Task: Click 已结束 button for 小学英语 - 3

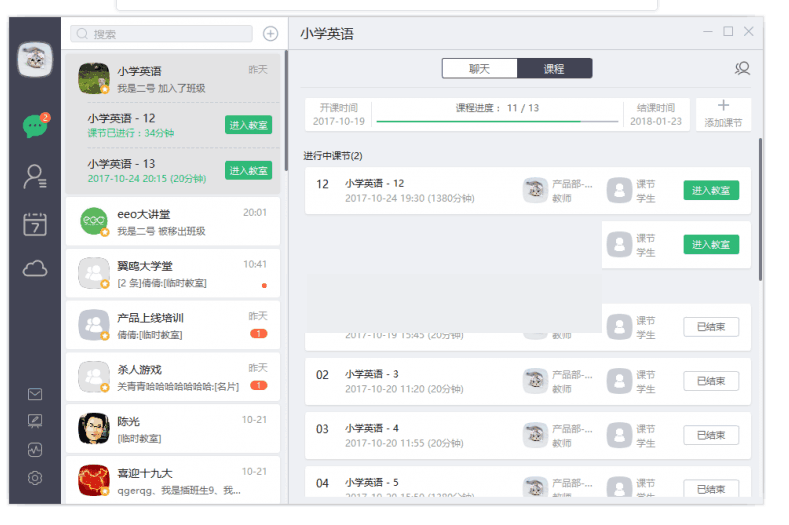Action: [711, 381]
